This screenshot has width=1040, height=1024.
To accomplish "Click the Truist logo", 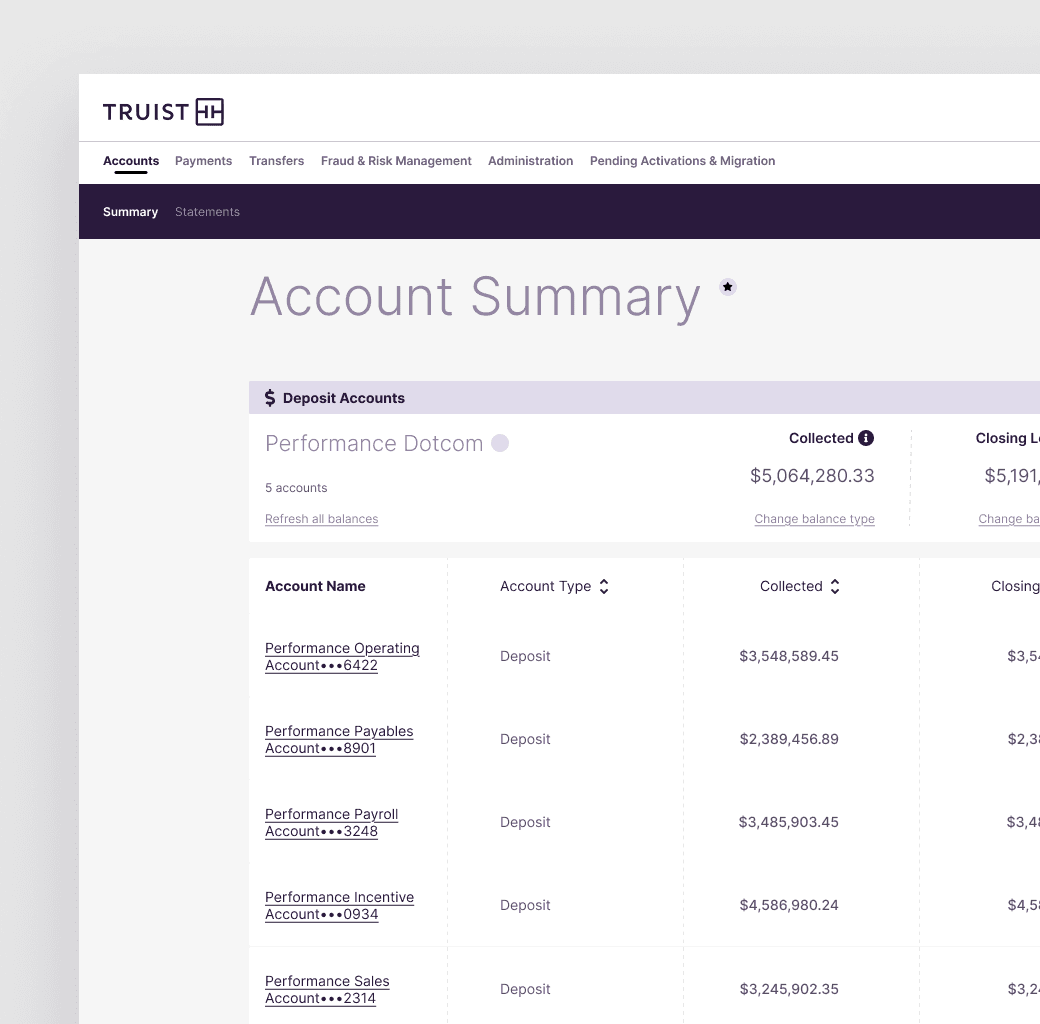I will (163, 111).
